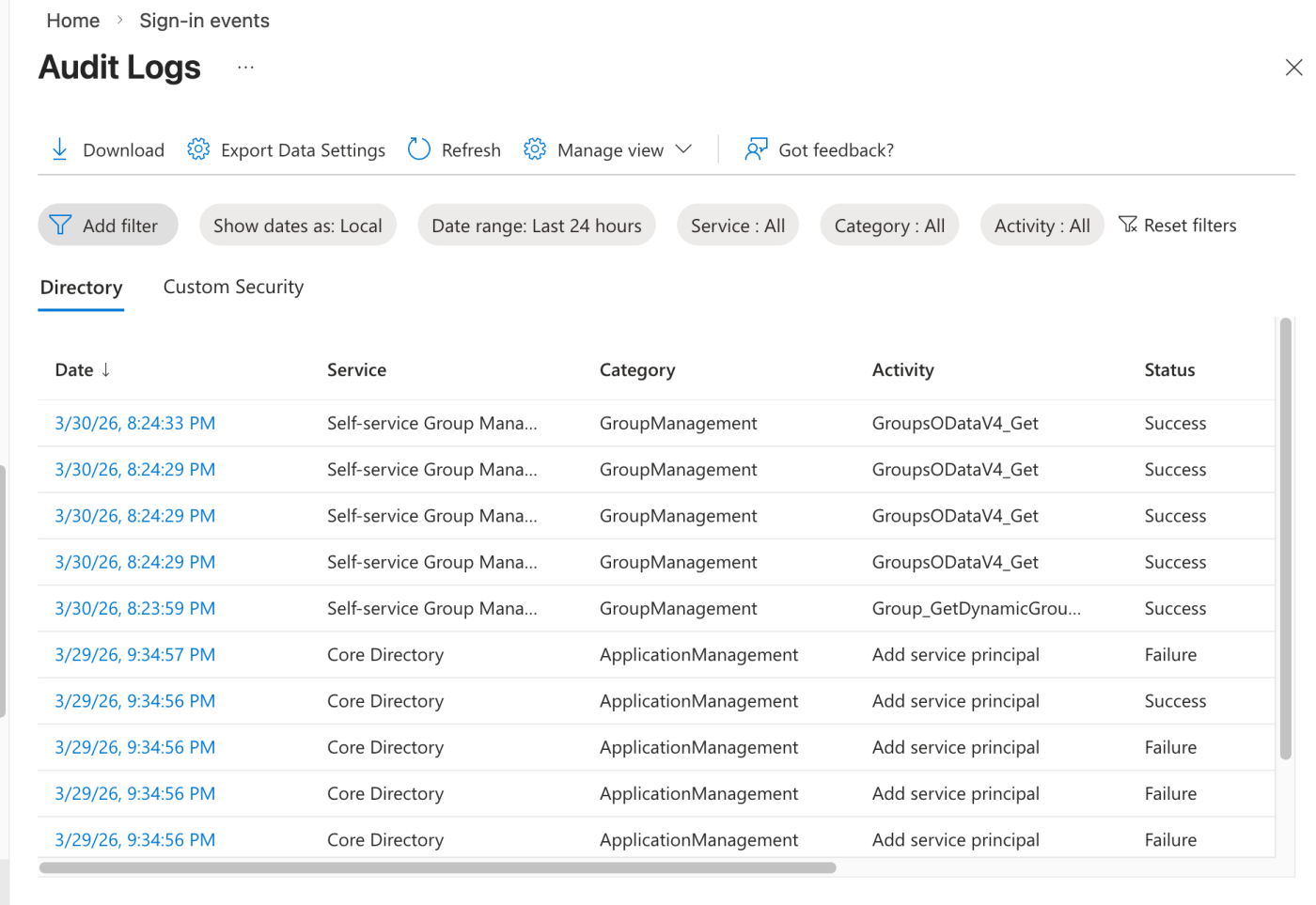This screenshot has height=905, width=1316.
Task: Click the Refresh label
Action: (471, 150)
